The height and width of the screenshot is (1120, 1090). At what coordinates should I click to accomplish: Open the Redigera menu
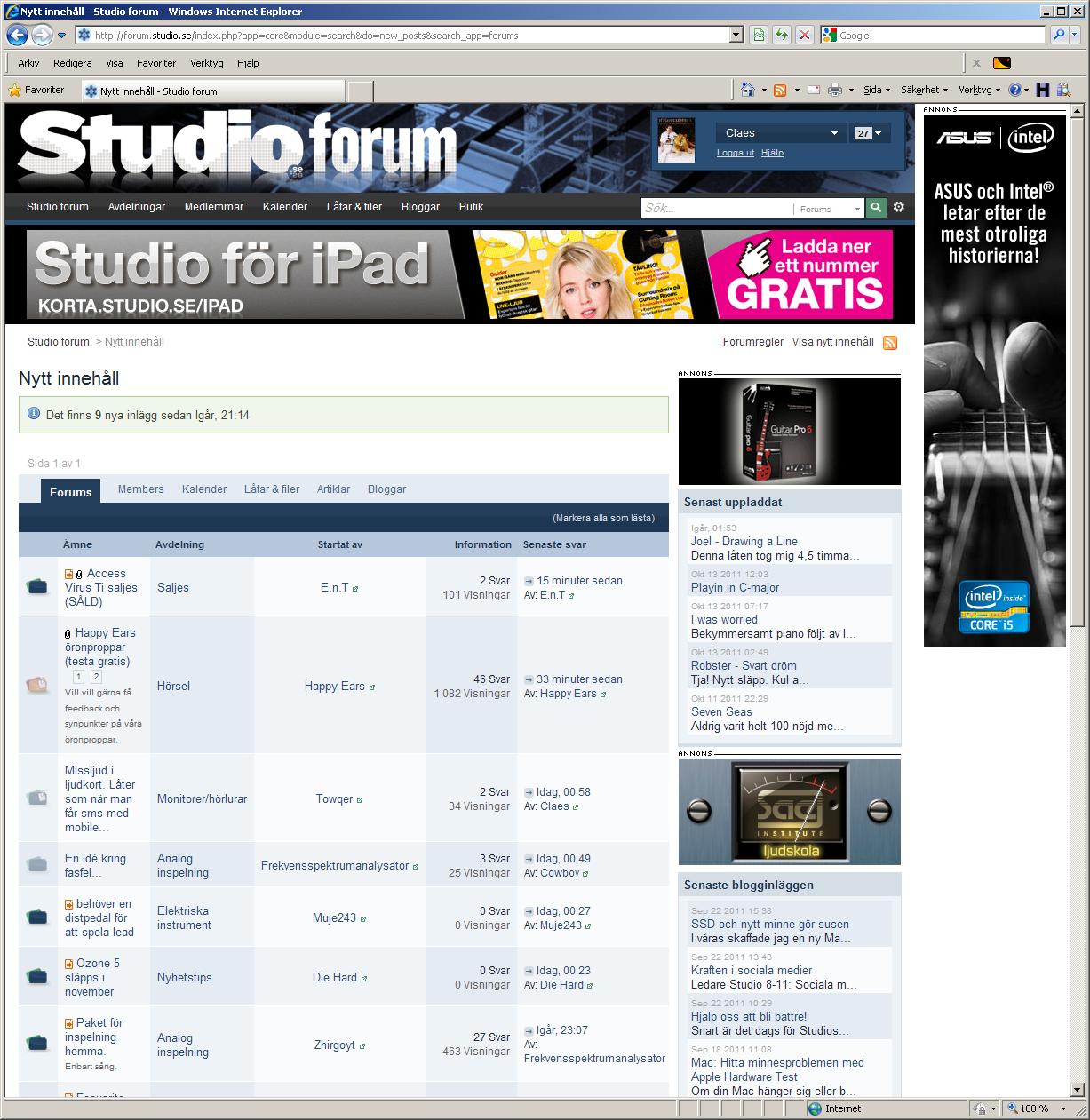pos(73,63)
